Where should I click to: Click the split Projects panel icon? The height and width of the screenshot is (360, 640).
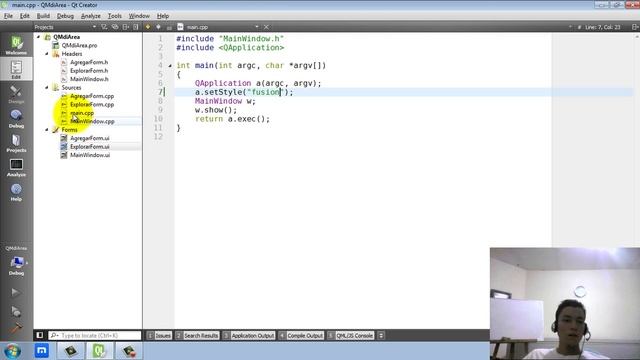125,27
